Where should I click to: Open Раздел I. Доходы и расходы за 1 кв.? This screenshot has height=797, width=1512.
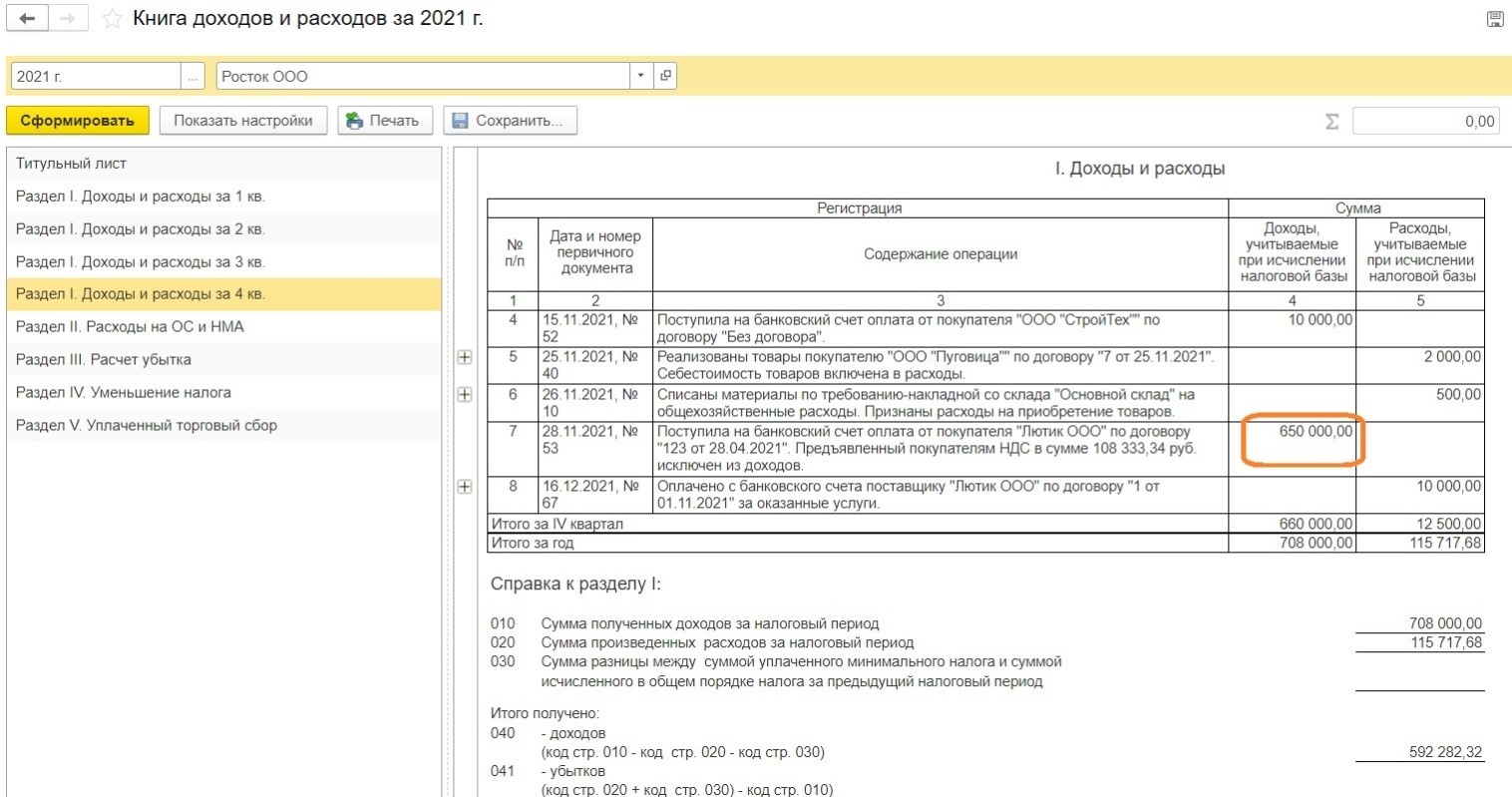pyautogui.click(x=224, y=197)
